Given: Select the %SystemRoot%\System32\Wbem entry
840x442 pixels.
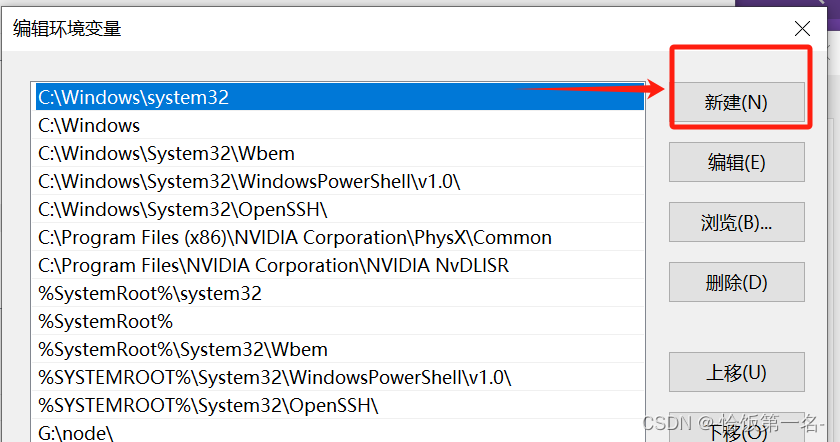Looking at the screenshot, I should pos(340,349).
